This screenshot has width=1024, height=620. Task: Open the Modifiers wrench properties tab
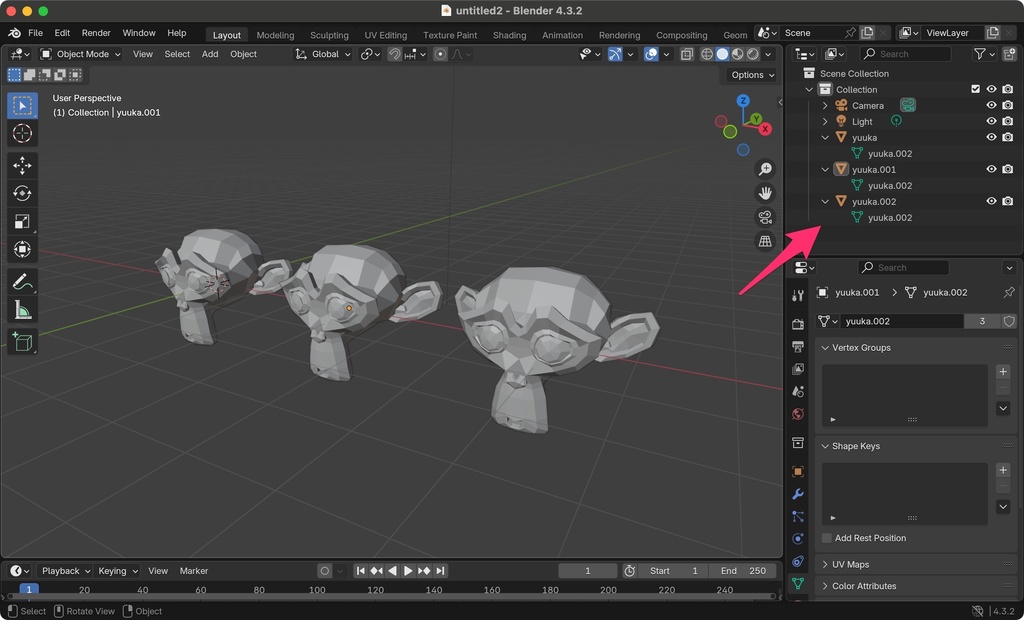coord(797,494)
